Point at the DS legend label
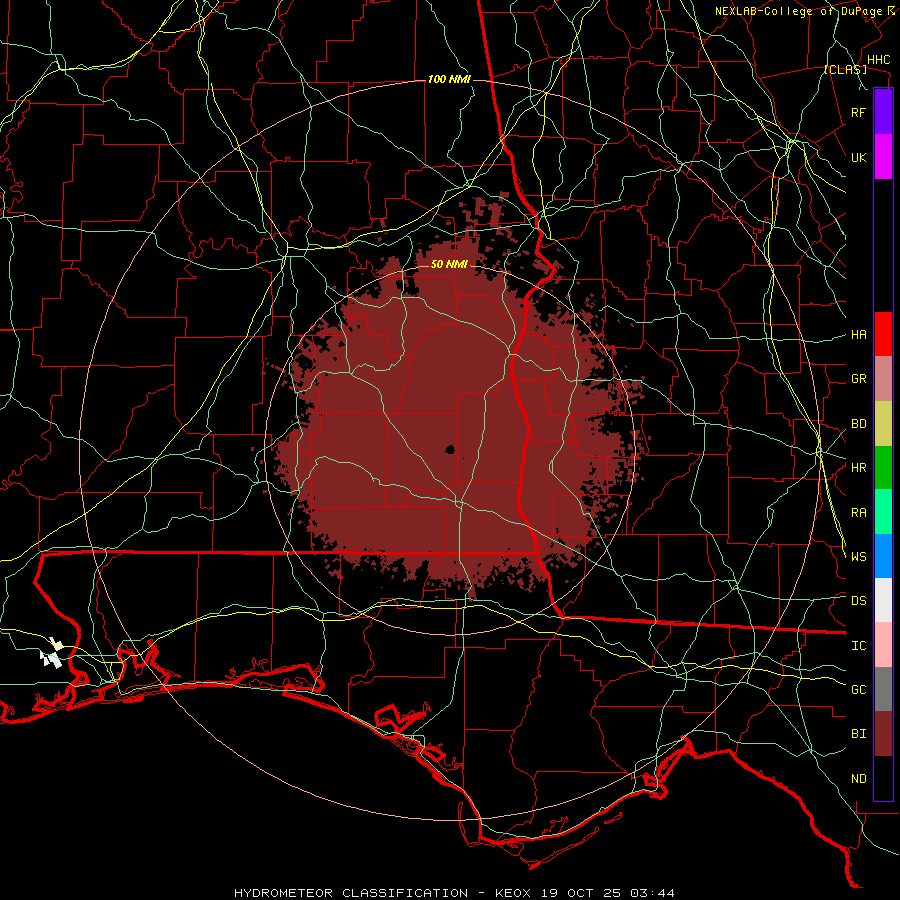The width and height of the screenshot is (900, 900). coord(858,601)
